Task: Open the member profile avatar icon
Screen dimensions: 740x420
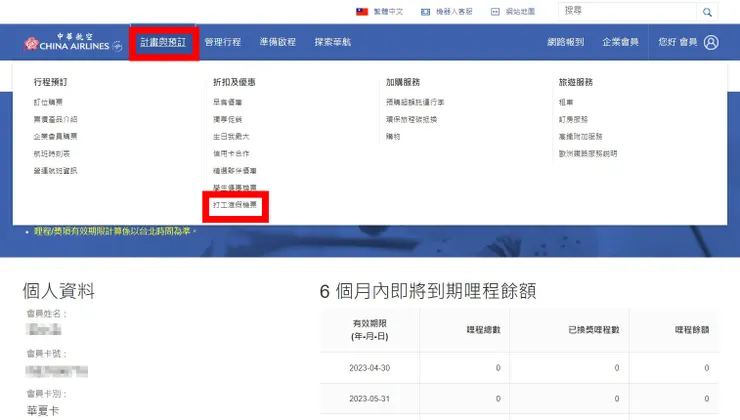Action: [x=711, y=42]
